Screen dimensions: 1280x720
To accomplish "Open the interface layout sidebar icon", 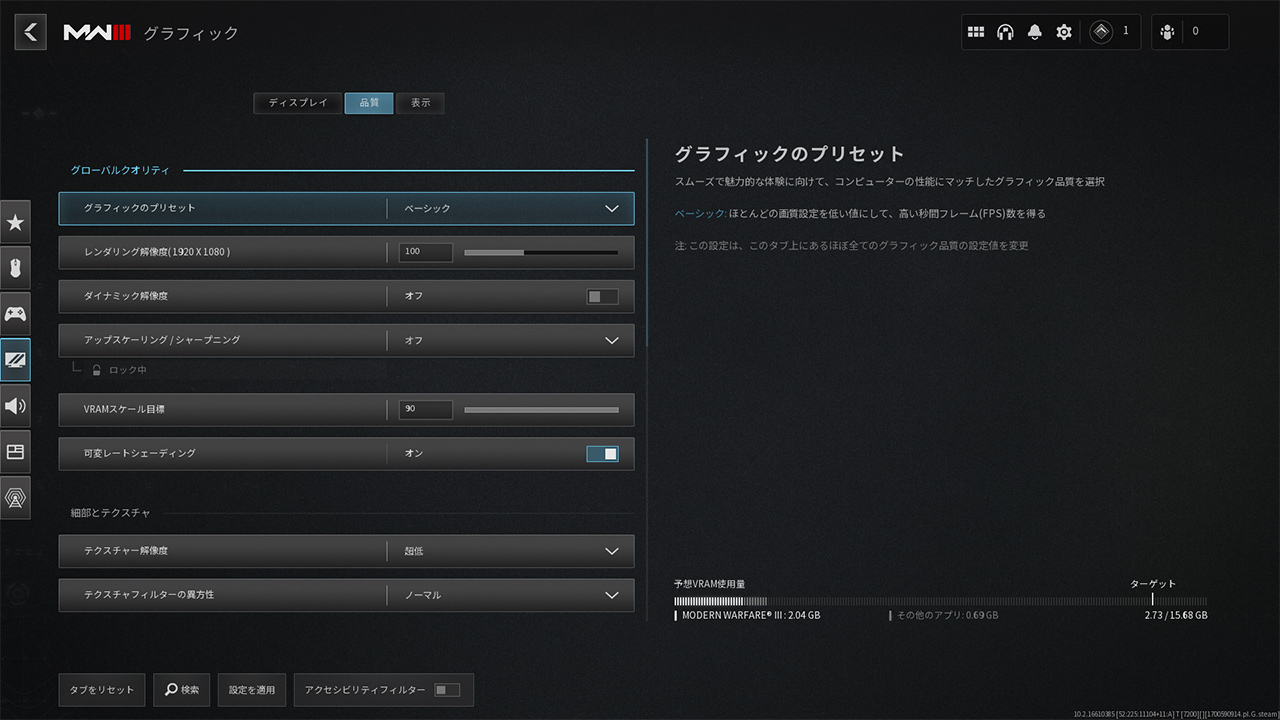I will tap(15, 452).
